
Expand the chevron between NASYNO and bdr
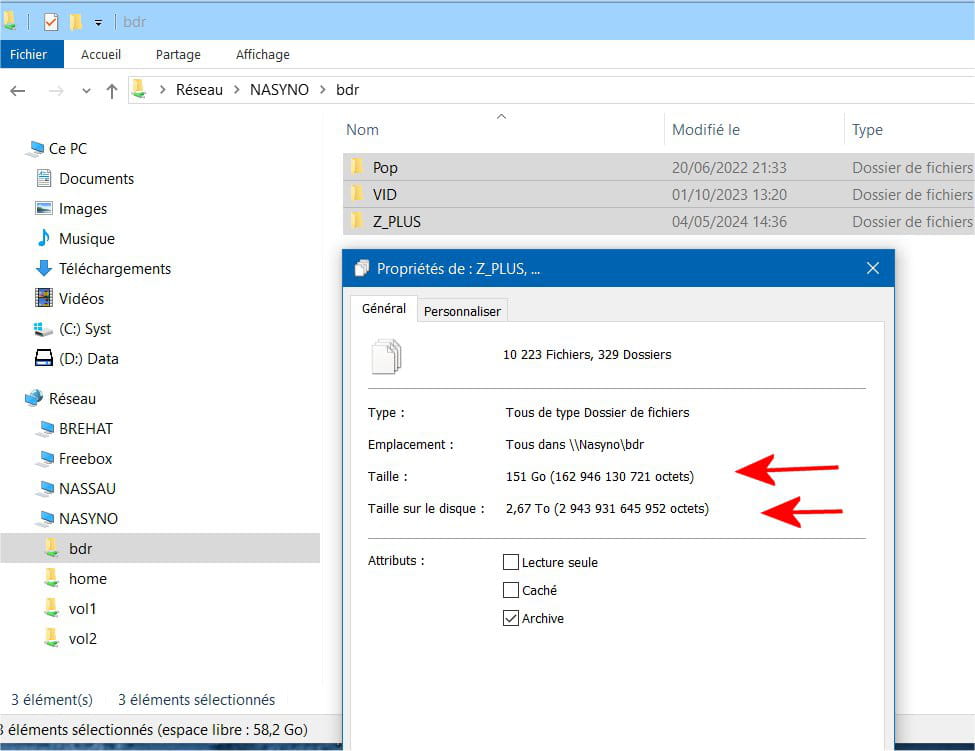322,90
